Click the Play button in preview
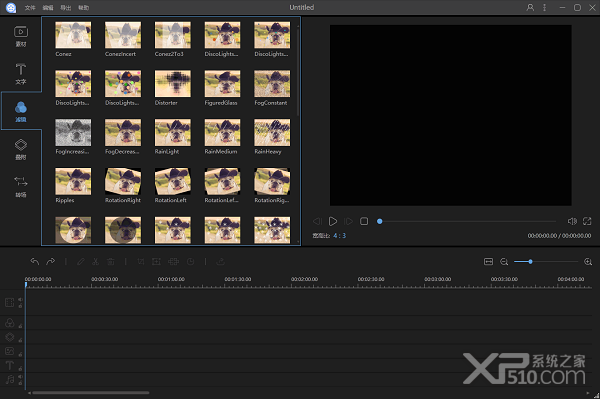The height and width of the screenshot is (399, 600). (x=333, y=221)
